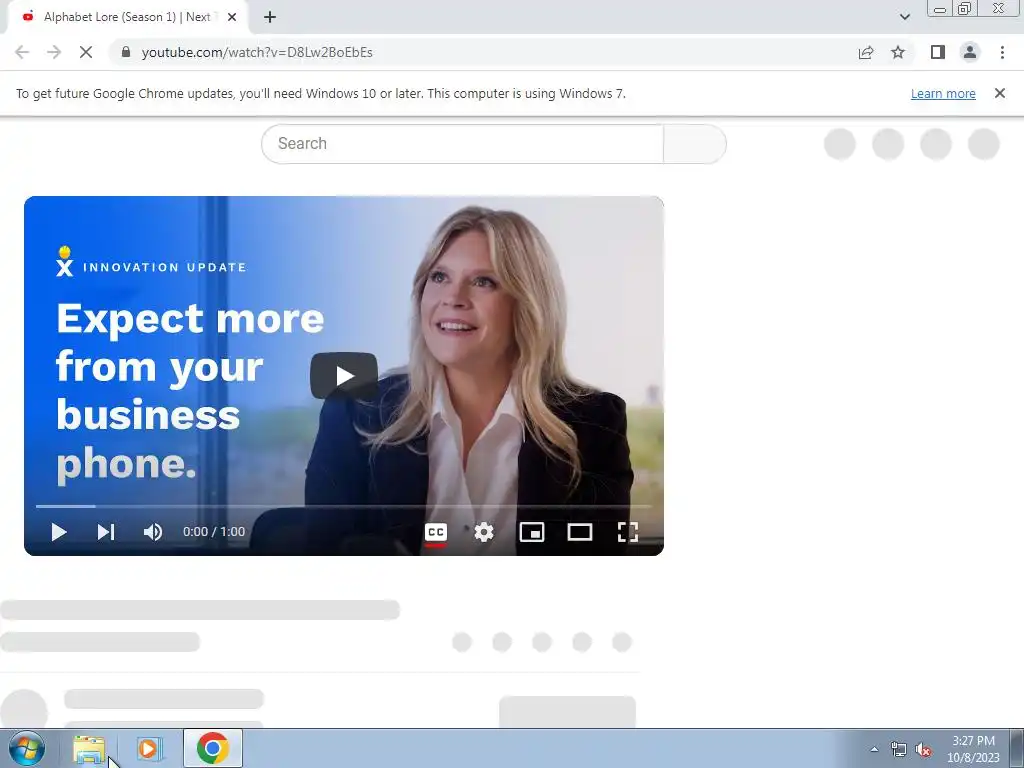Select the Alphabet Lore tab
Image resolution: width=1024 pixels, height=768 pixels.
pos(127,17)
